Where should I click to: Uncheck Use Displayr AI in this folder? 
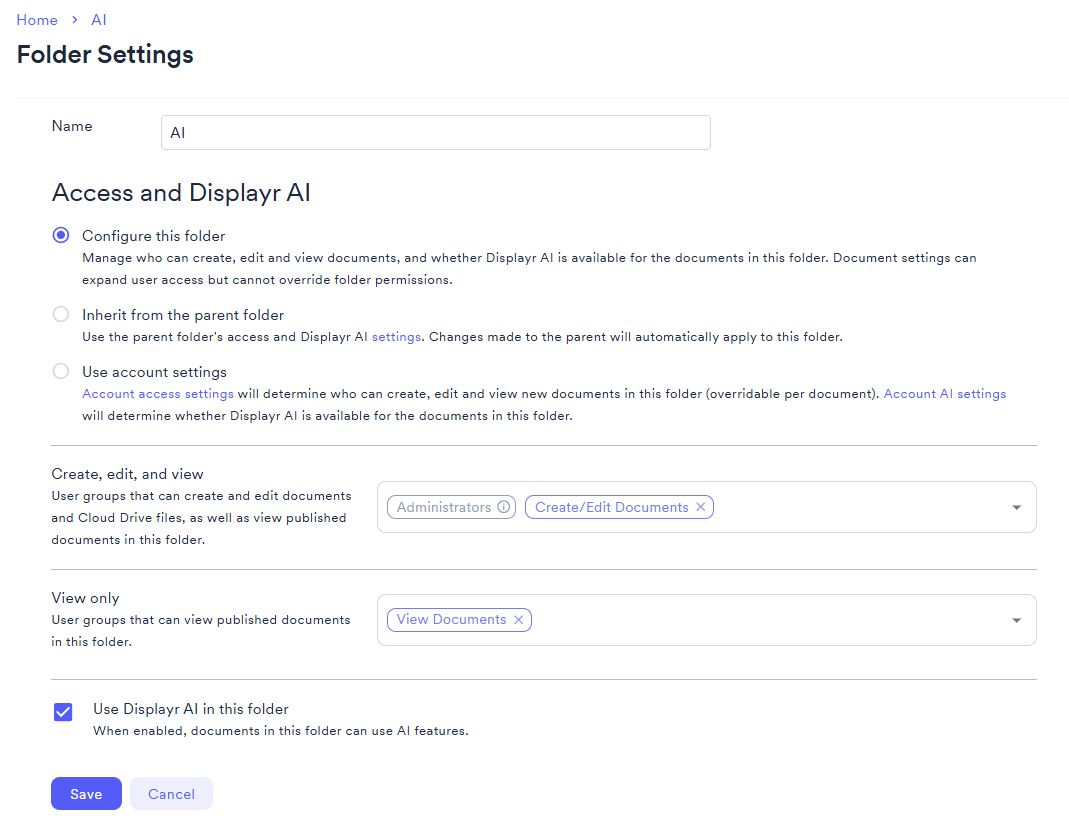tap(63, 712)
